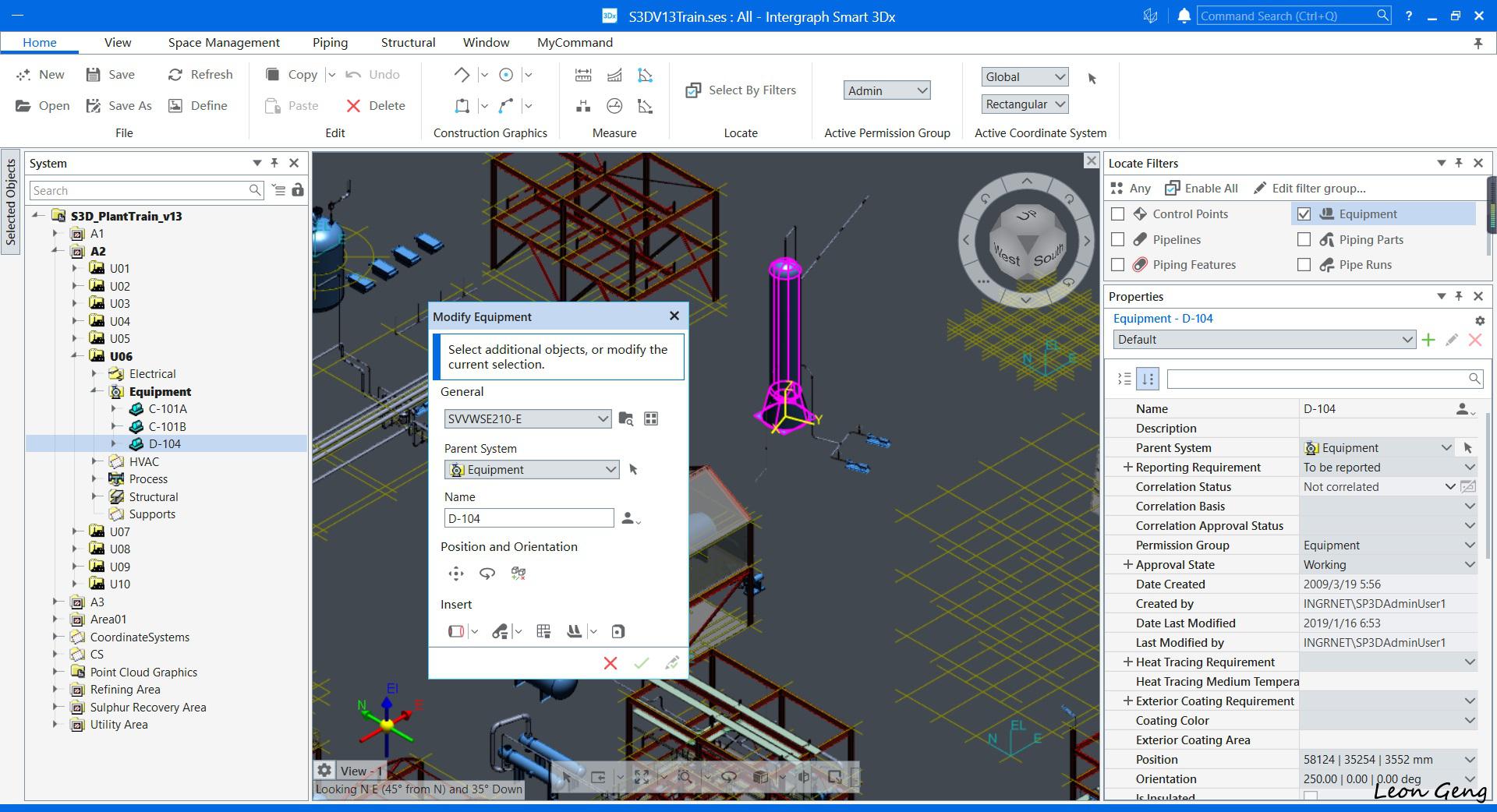Click the Rotate equipment icon in Position section
1497x812 pixels.
[x=487, y=574]
